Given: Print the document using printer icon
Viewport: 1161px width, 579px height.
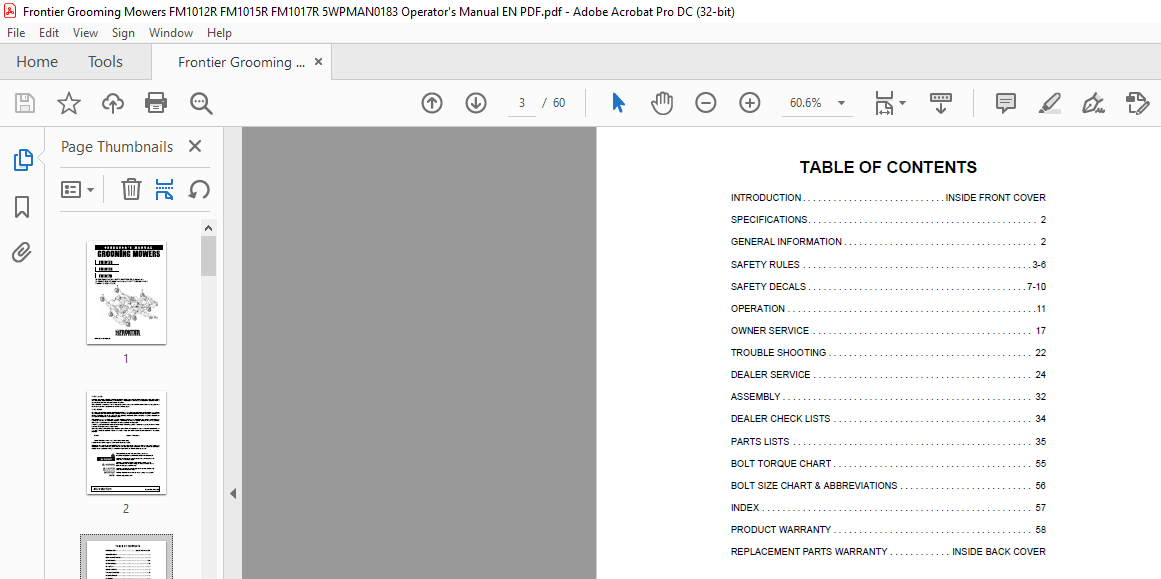Looking at the screenshot, I should [156, 103].
